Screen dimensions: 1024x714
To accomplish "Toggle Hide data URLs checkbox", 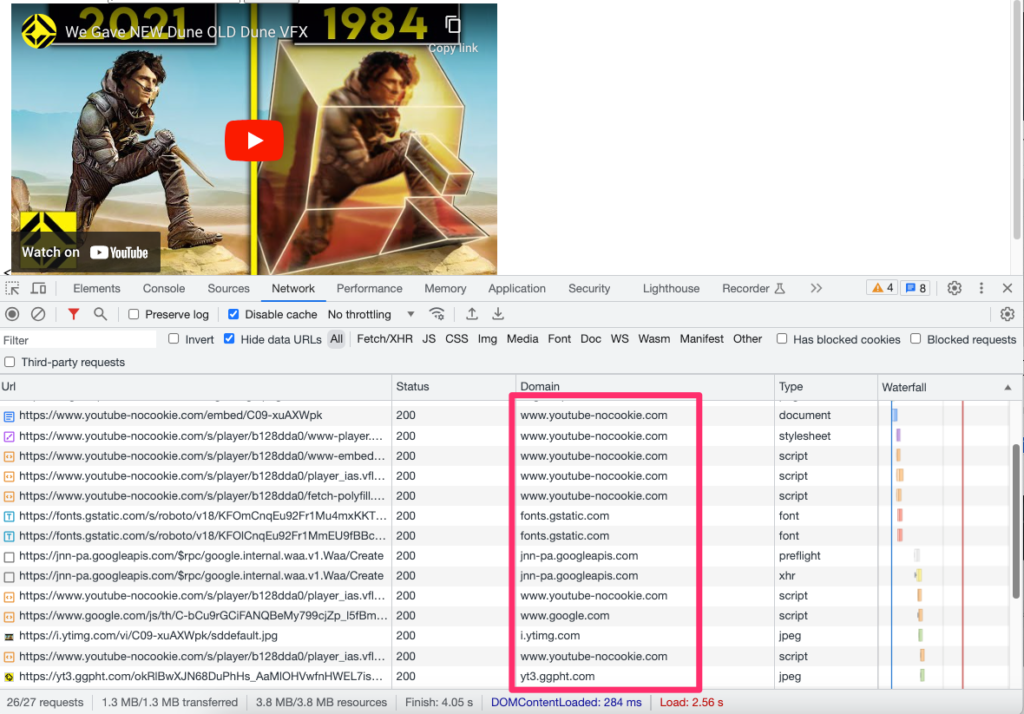I will tap(229, 338).
